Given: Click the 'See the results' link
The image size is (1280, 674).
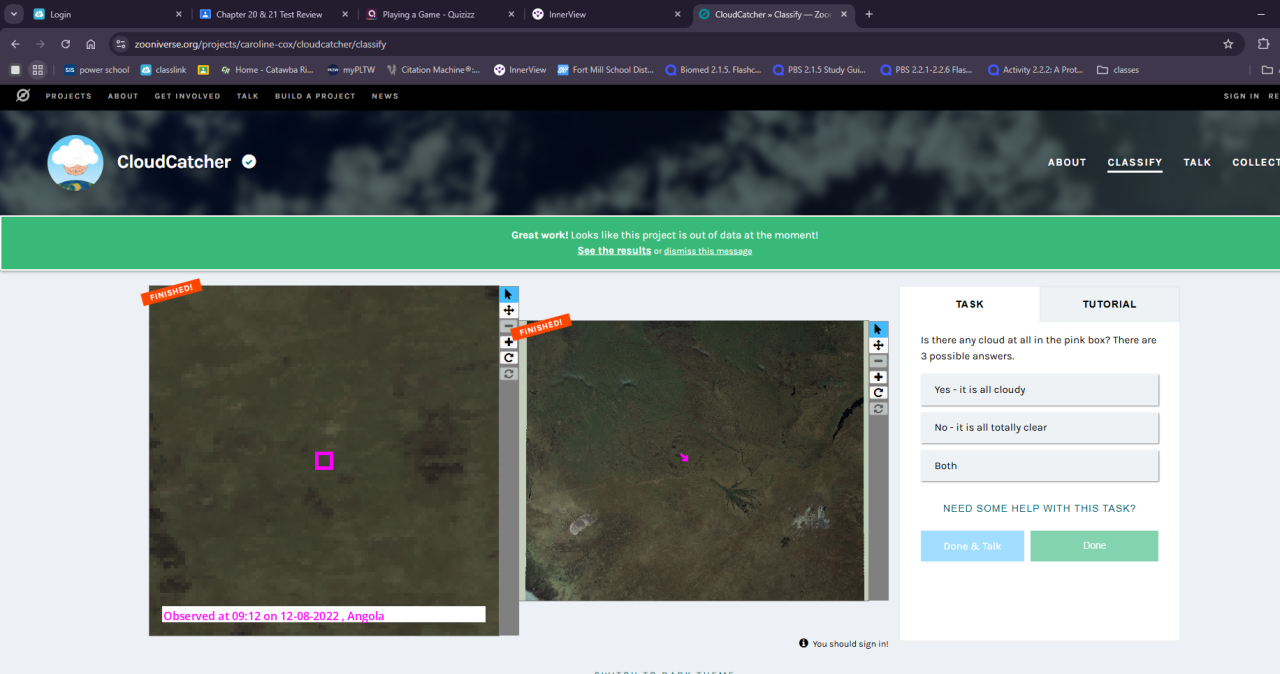Looking at the screenshot, I should point(614,251).
